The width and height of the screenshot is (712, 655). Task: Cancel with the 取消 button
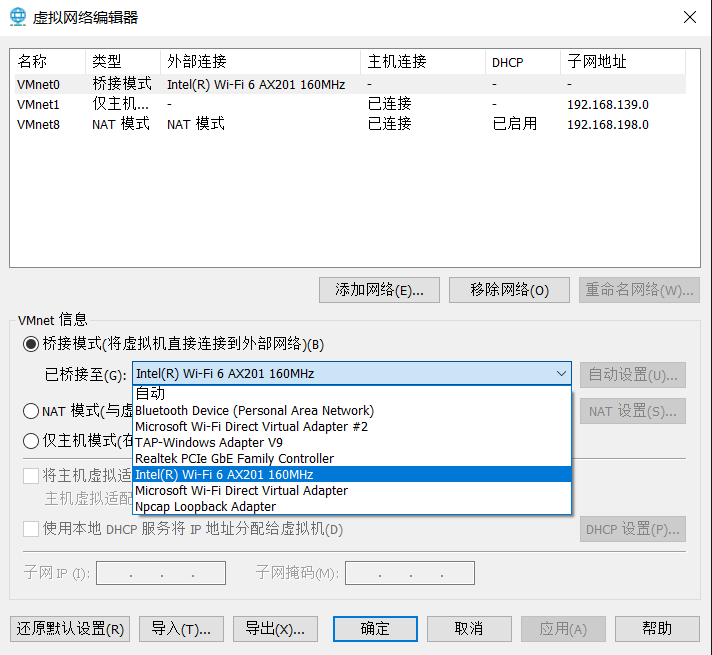(x=469, y=629)
